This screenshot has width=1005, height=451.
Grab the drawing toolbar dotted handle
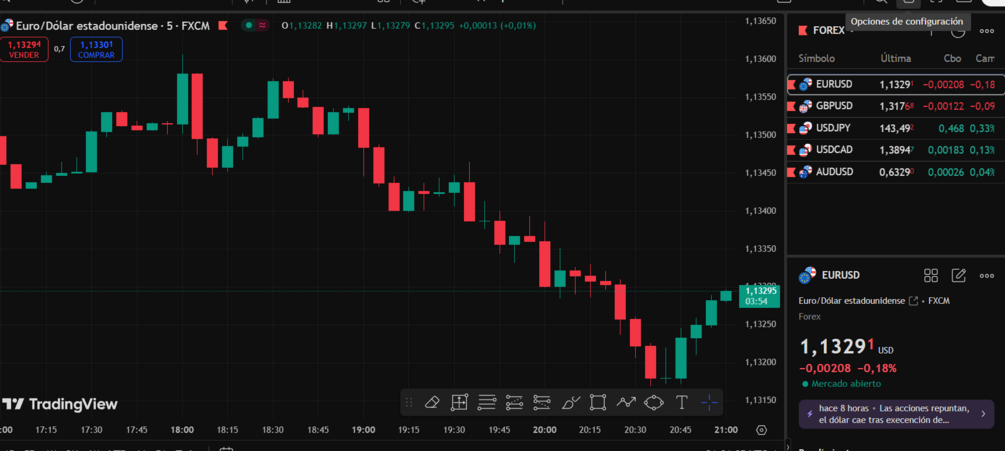click(x=409, y=402)
